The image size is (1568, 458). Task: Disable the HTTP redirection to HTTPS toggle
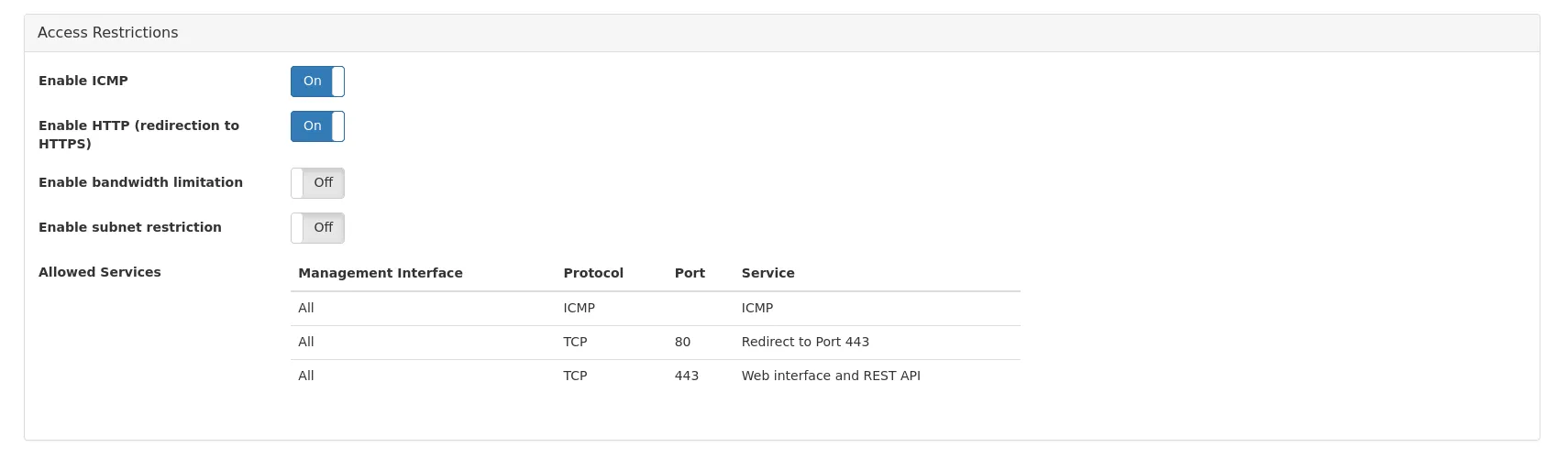[317, 126]
